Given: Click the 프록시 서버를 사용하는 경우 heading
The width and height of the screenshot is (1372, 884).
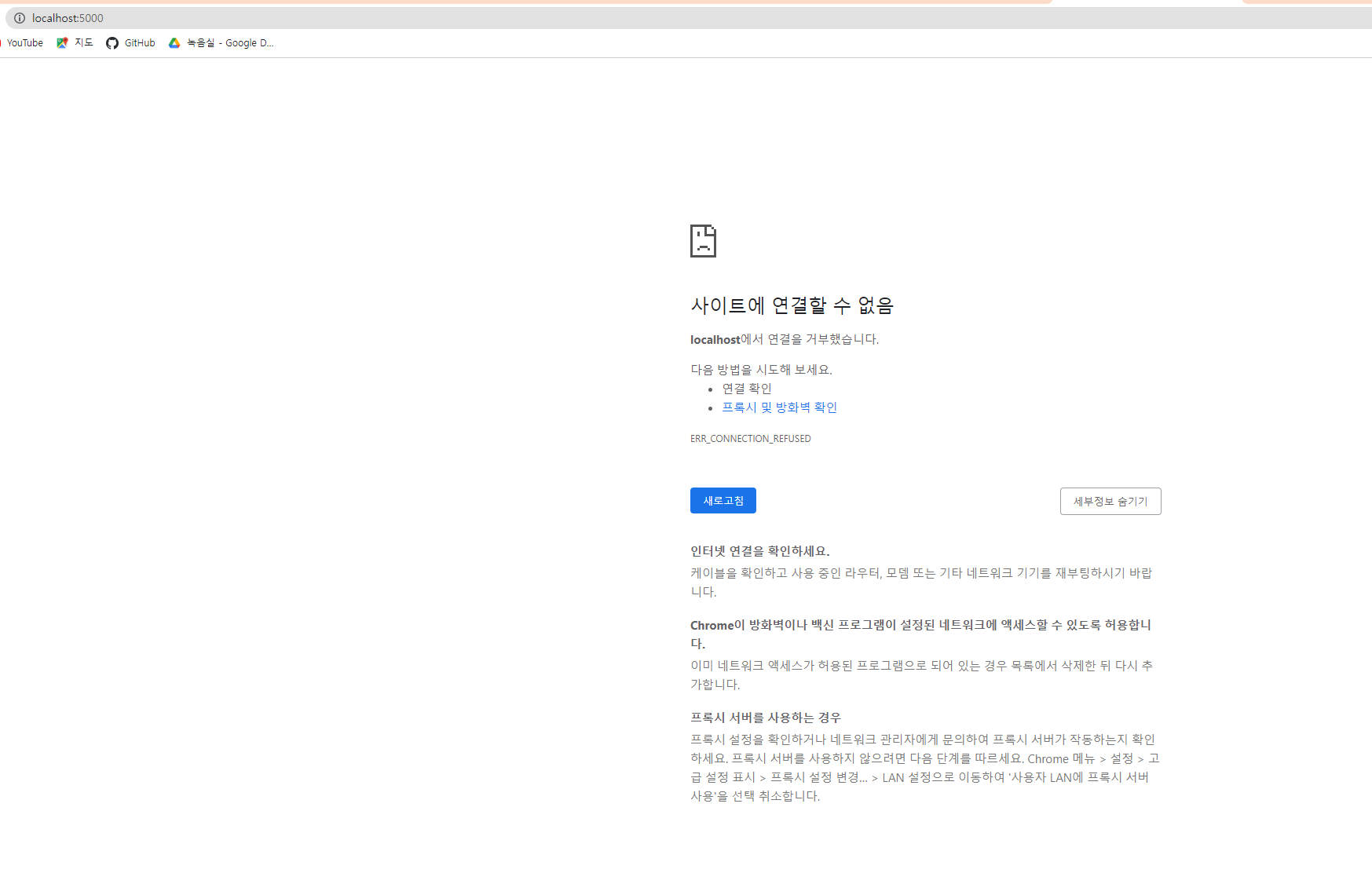Looking at the screenshot, I should coord(766,718).
